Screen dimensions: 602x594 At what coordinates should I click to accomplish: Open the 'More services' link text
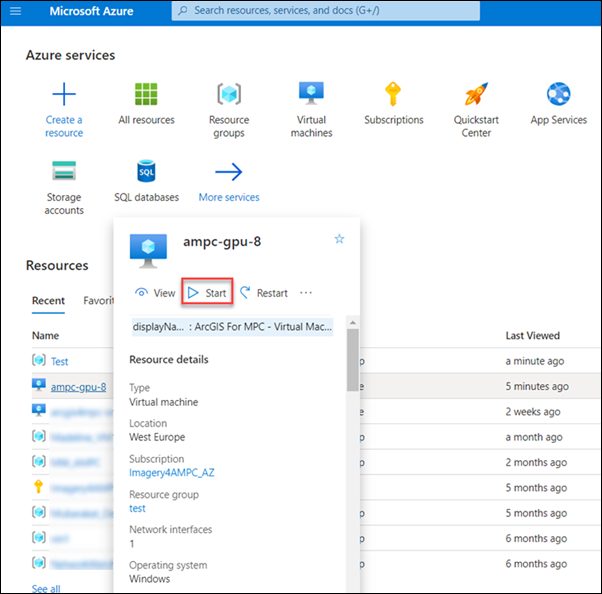[x=229, y=197]
